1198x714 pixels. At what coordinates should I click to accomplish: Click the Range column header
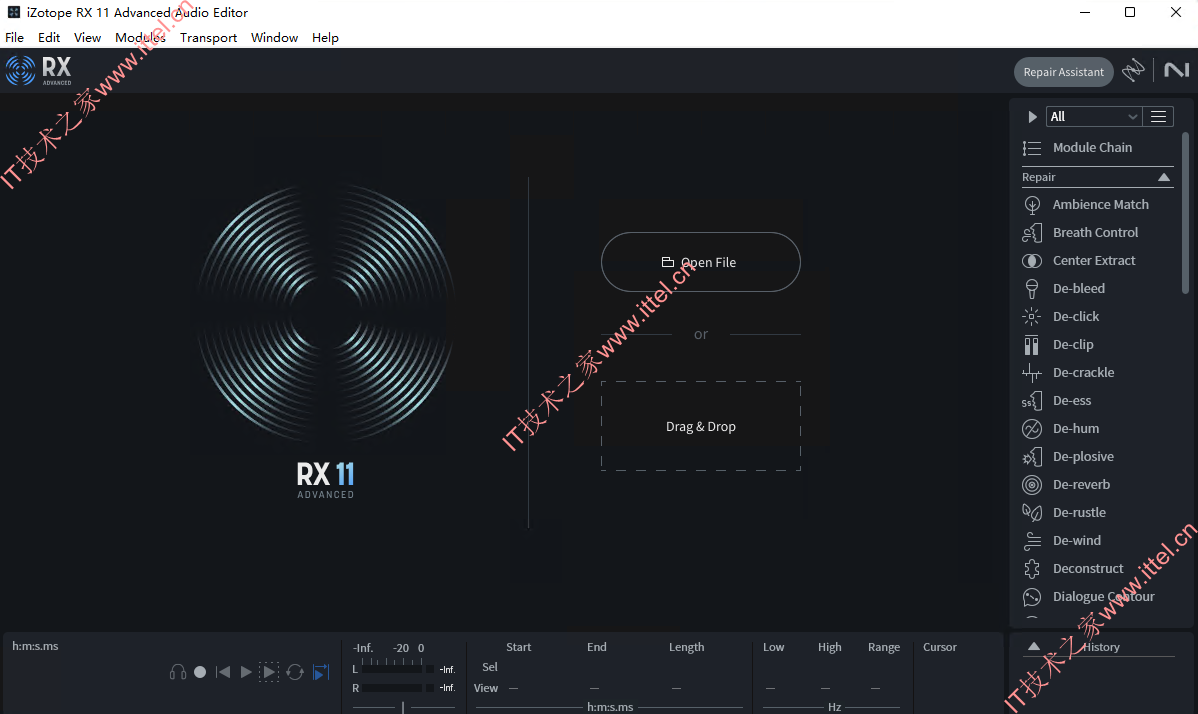click(x=883, y=647)
